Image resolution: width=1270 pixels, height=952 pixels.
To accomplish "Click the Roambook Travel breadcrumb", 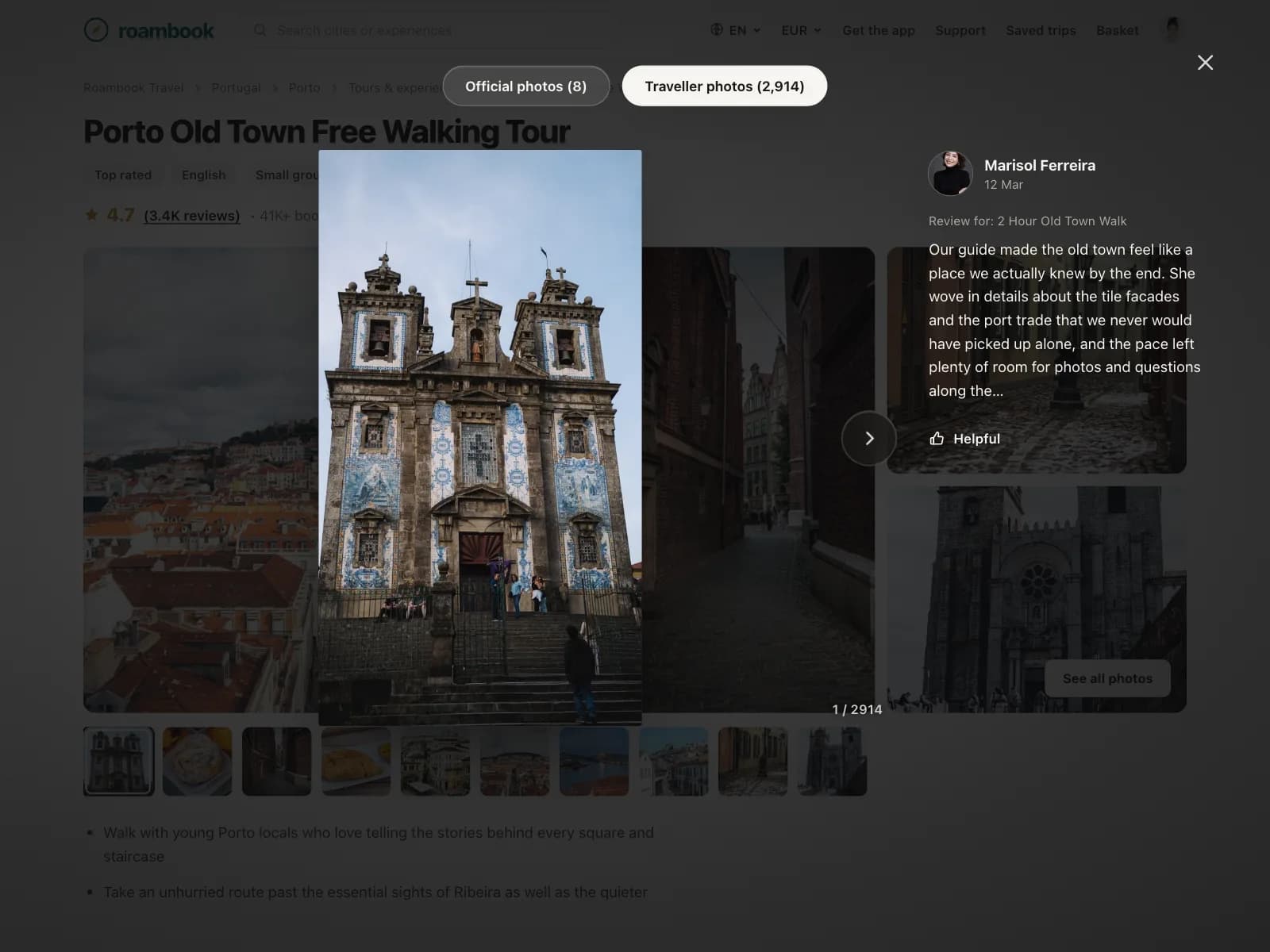I will 133,87.
